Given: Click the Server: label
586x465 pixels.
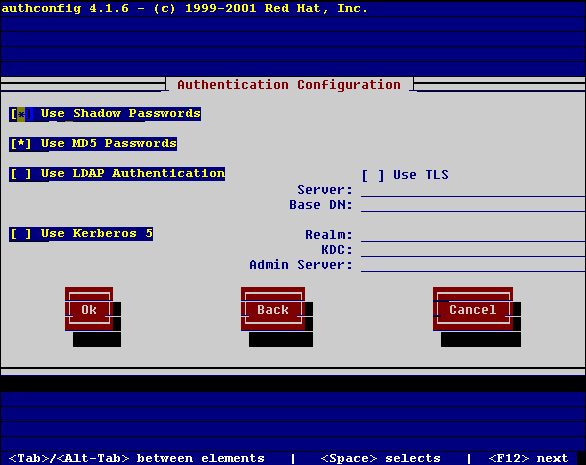Looking at the screenshot, I should tap(325, 190).
